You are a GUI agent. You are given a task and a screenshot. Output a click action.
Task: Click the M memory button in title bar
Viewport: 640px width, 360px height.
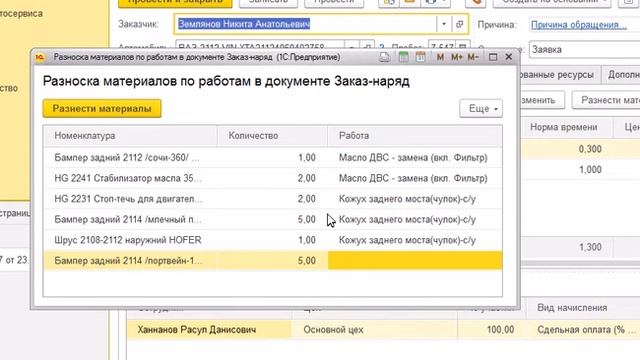(x=440, y=57)
